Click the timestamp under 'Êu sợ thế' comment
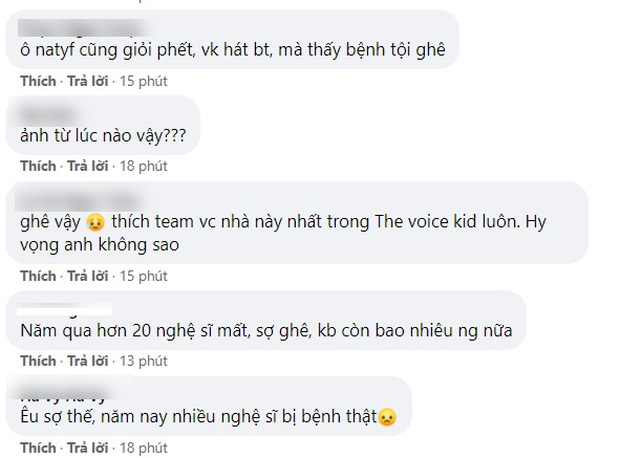Viewport: 620px width, 458px height. [x=143, y=446]
